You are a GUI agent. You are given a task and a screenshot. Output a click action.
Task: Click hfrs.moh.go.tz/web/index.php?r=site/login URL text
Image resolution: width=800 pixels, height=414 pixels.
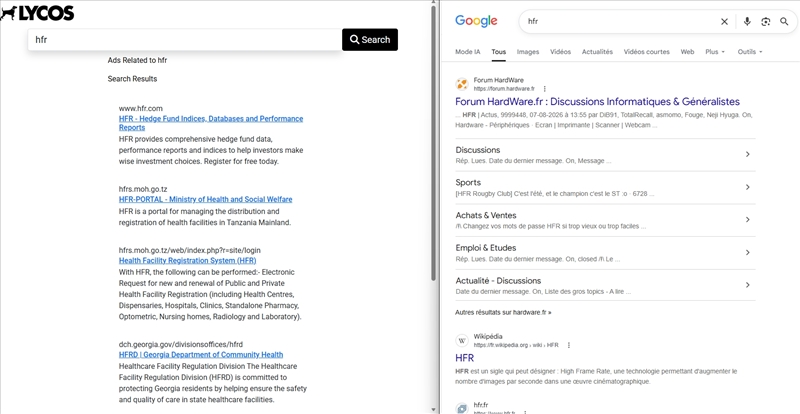tap(190, 250)
